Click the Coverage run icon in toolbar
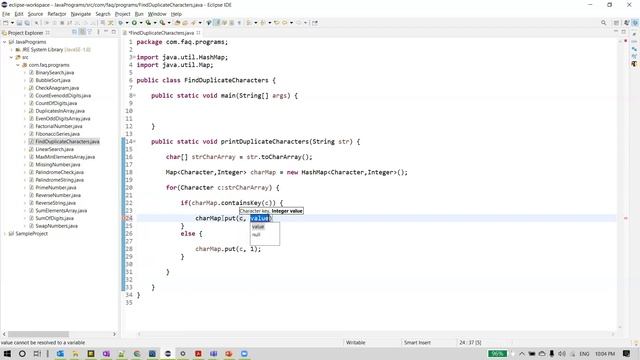Screen dimensions: 640x360 pos(148,23)
